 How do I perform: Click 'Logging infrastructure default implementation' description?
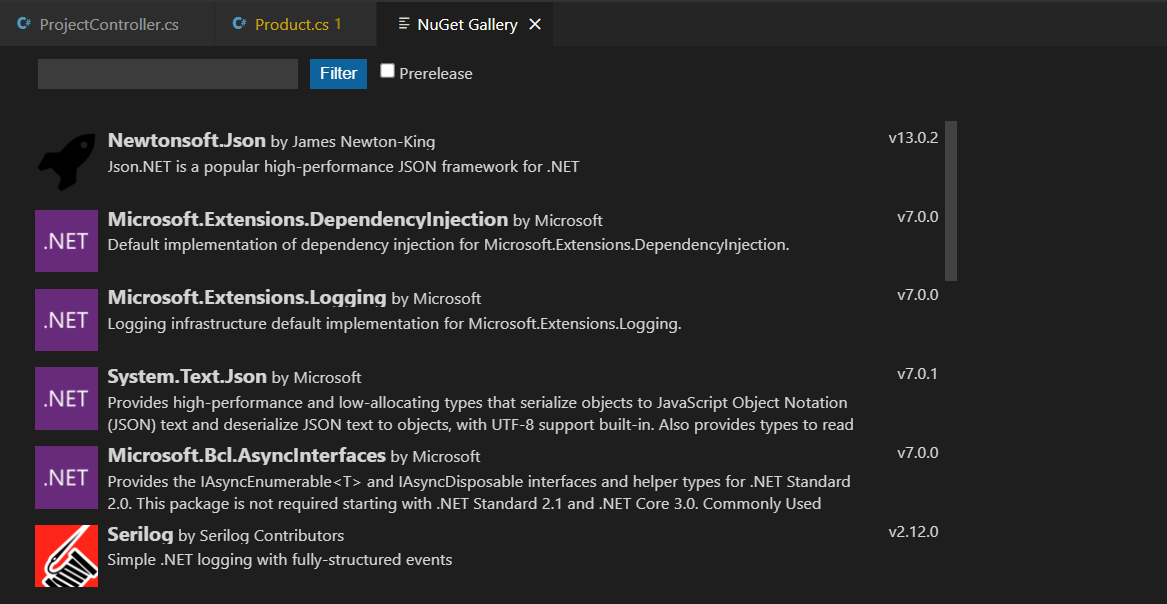pos(394,324)
